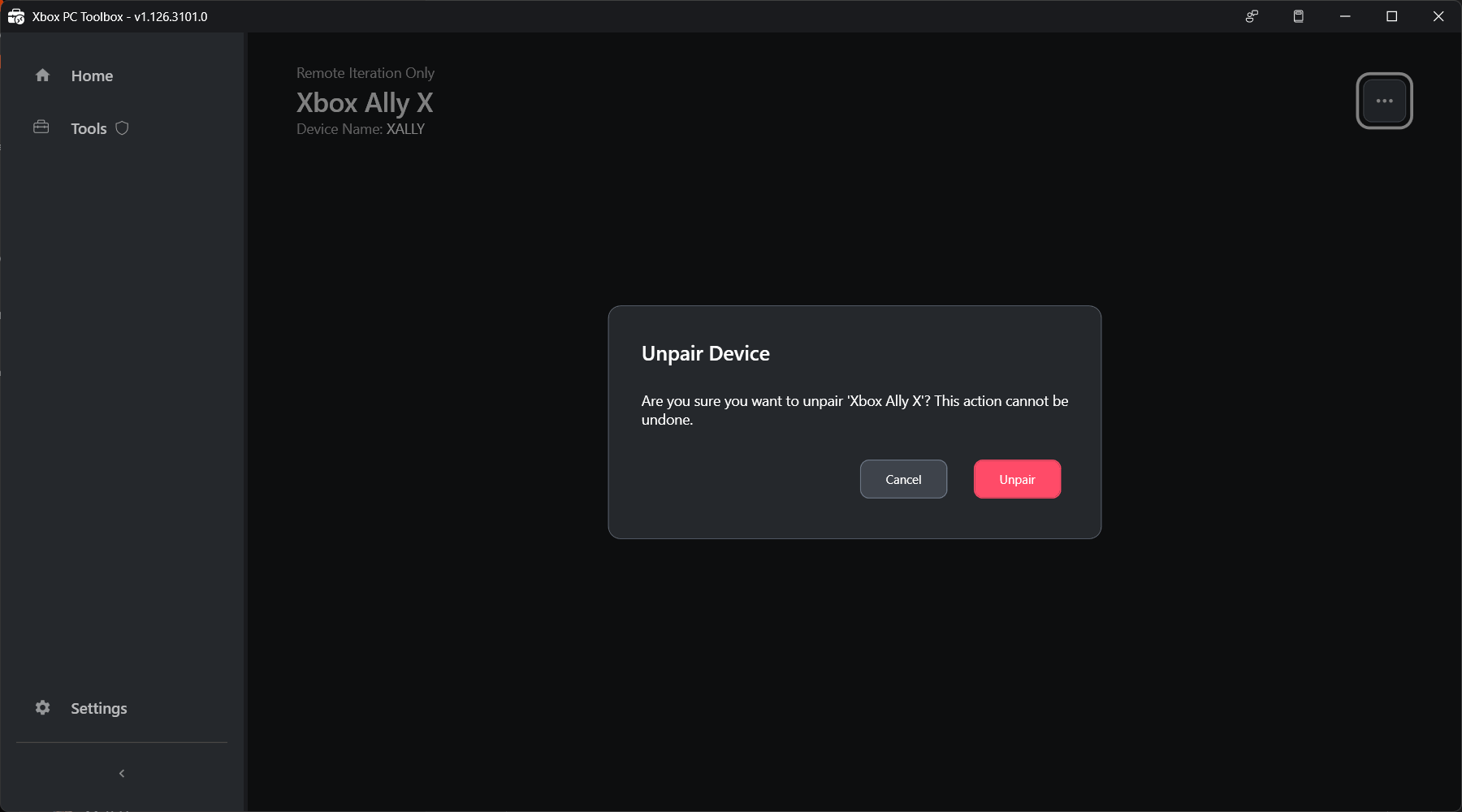The height and width of the screenshot is (812, 1462).
Task: Collapse the sidebar with the chevron arrow
Action: click(x=122, y=773)
